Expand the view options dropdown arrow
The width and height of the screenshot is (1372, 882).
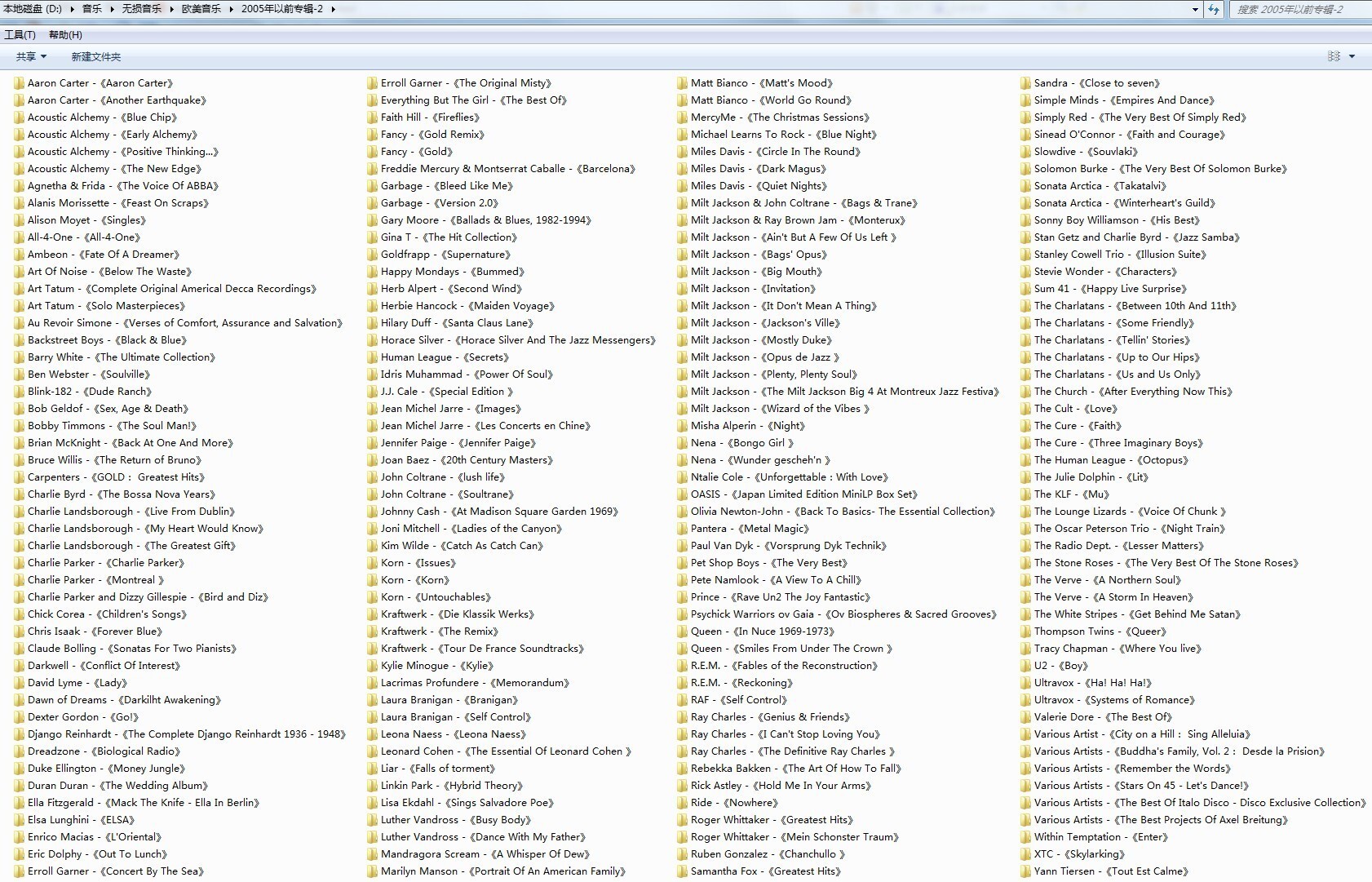coord(1352,56)
